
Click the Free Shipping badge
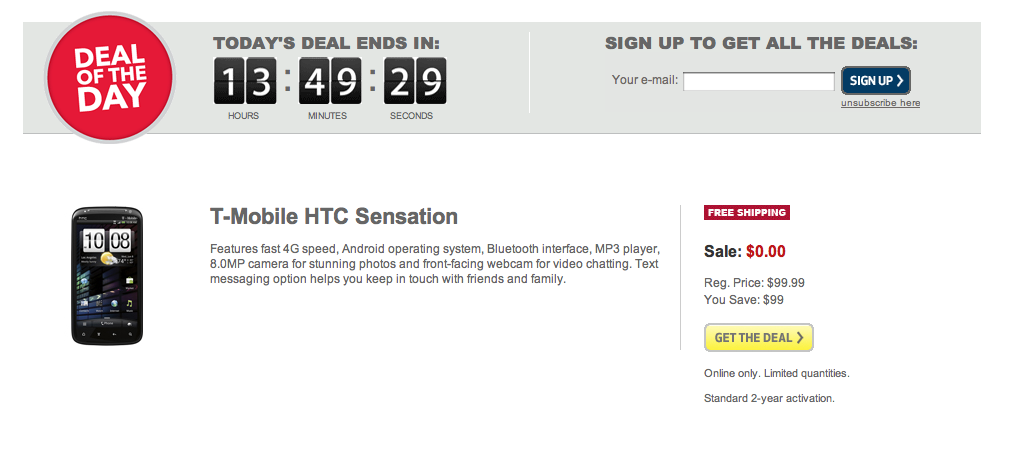747,212
